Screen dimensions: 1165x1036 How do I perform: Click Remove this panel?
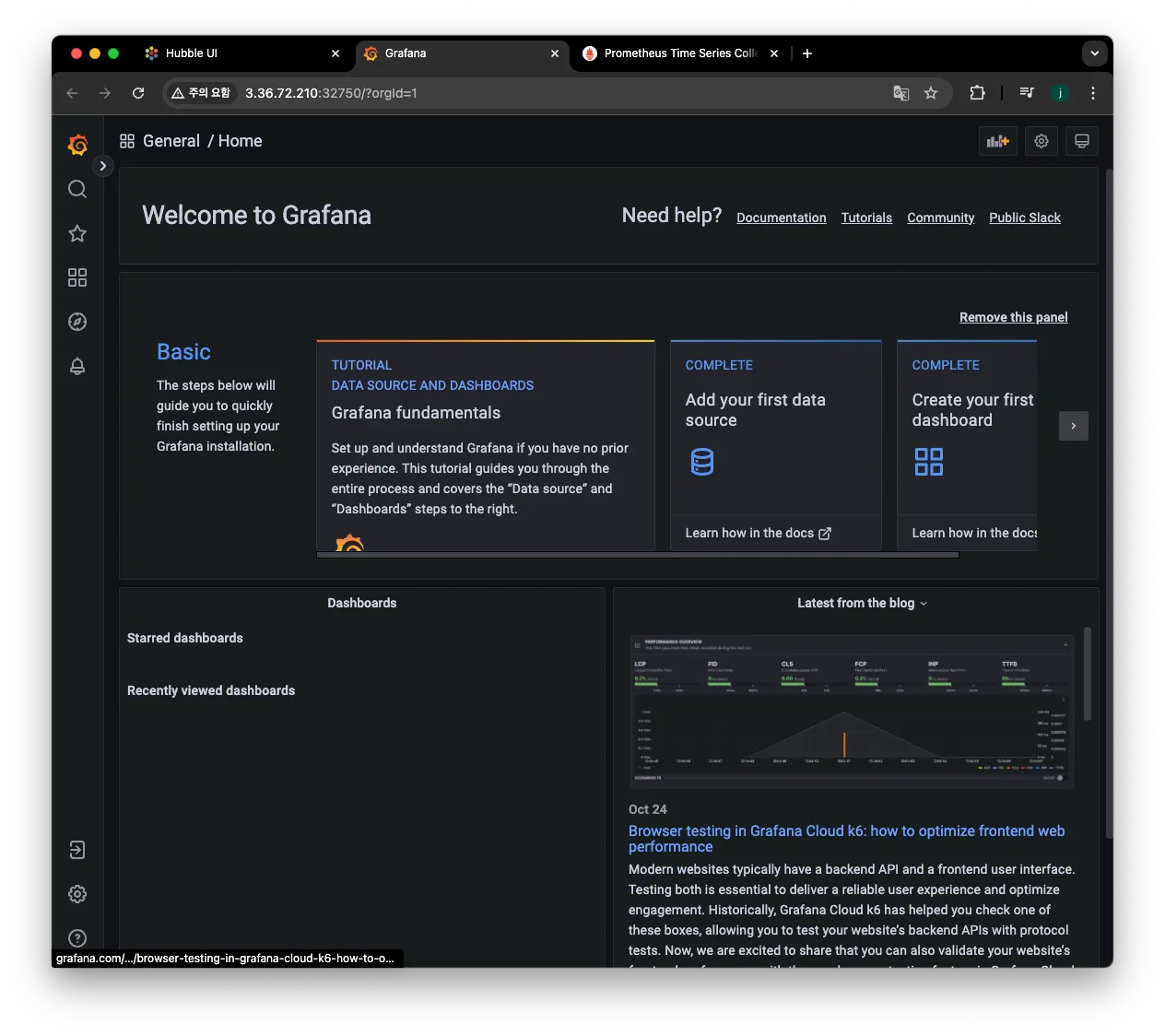pyautogui.click(x=1014, y=317)
